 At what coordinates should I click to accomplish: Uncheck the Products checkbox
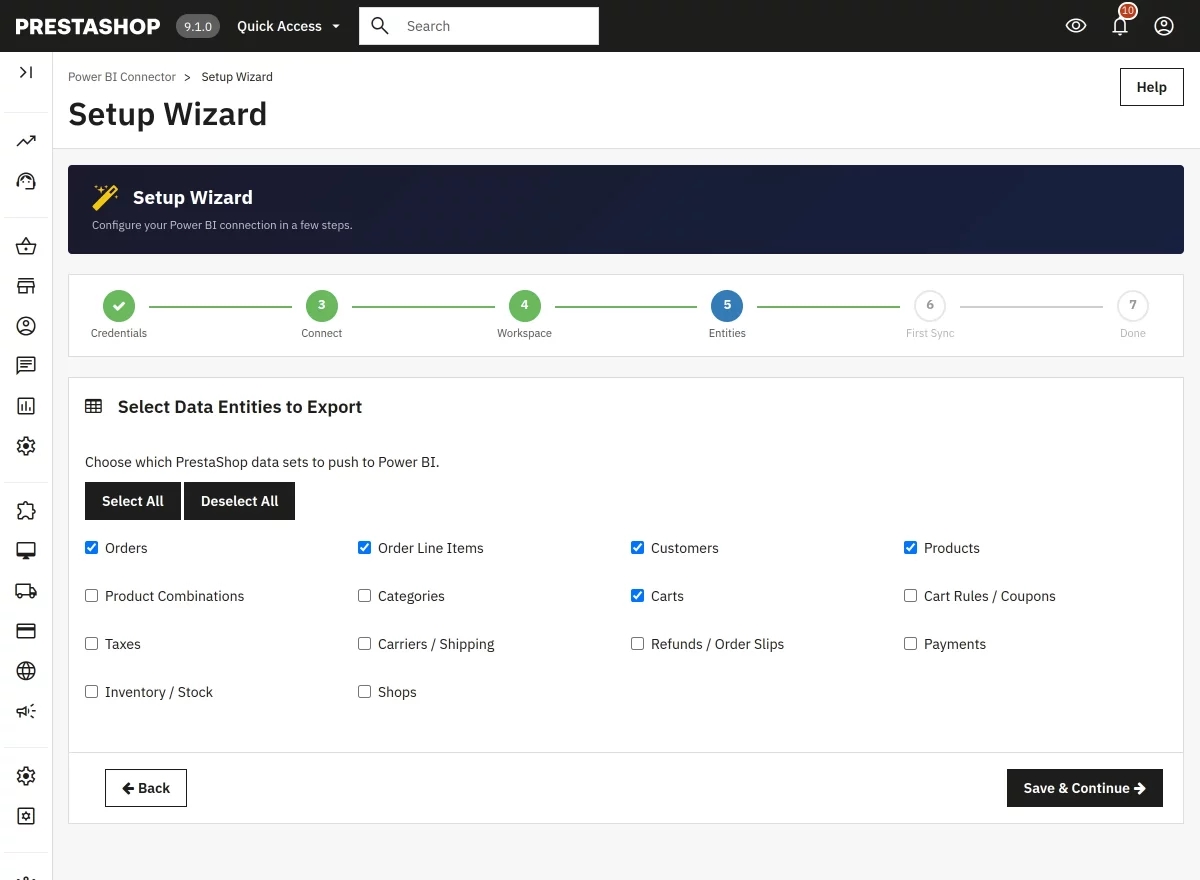pos(911,548)
